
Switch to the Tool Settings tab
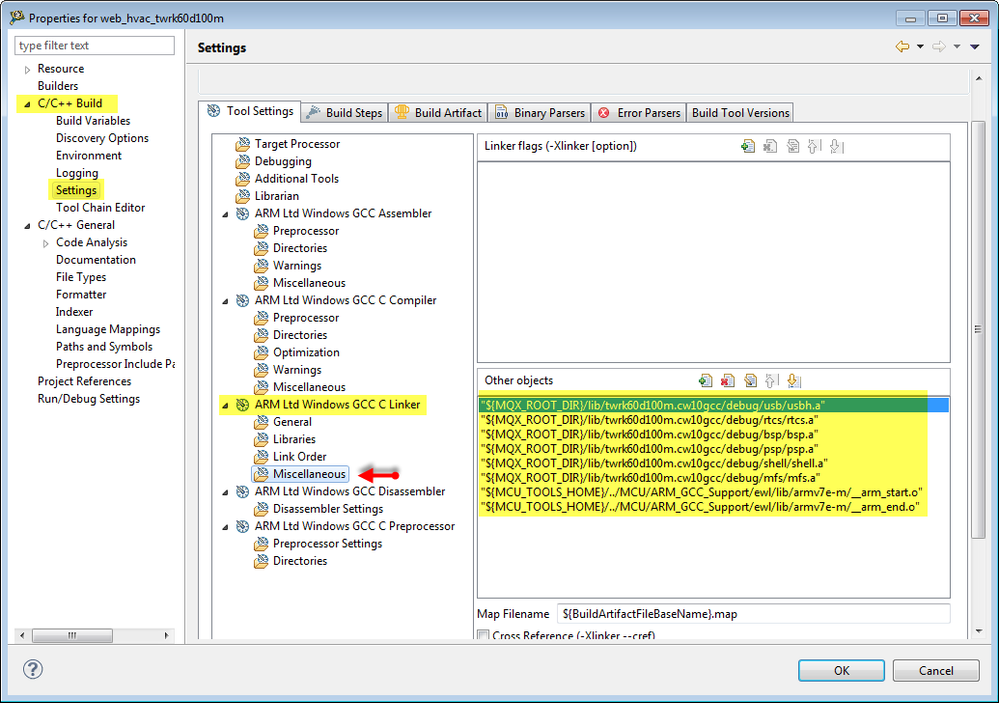250,111
